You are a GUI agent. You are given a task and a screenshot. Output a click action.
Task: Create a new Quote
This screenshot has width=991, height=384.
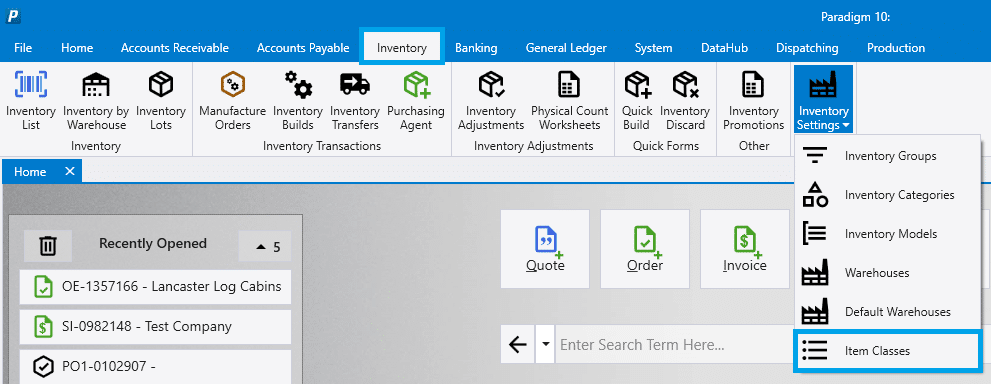coord(545,249)
